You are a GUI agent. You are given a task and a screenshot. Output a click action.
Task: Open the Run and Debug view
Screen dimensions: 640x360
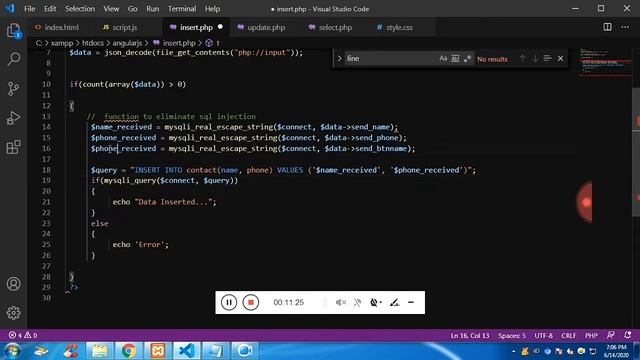tap(13, 118)
